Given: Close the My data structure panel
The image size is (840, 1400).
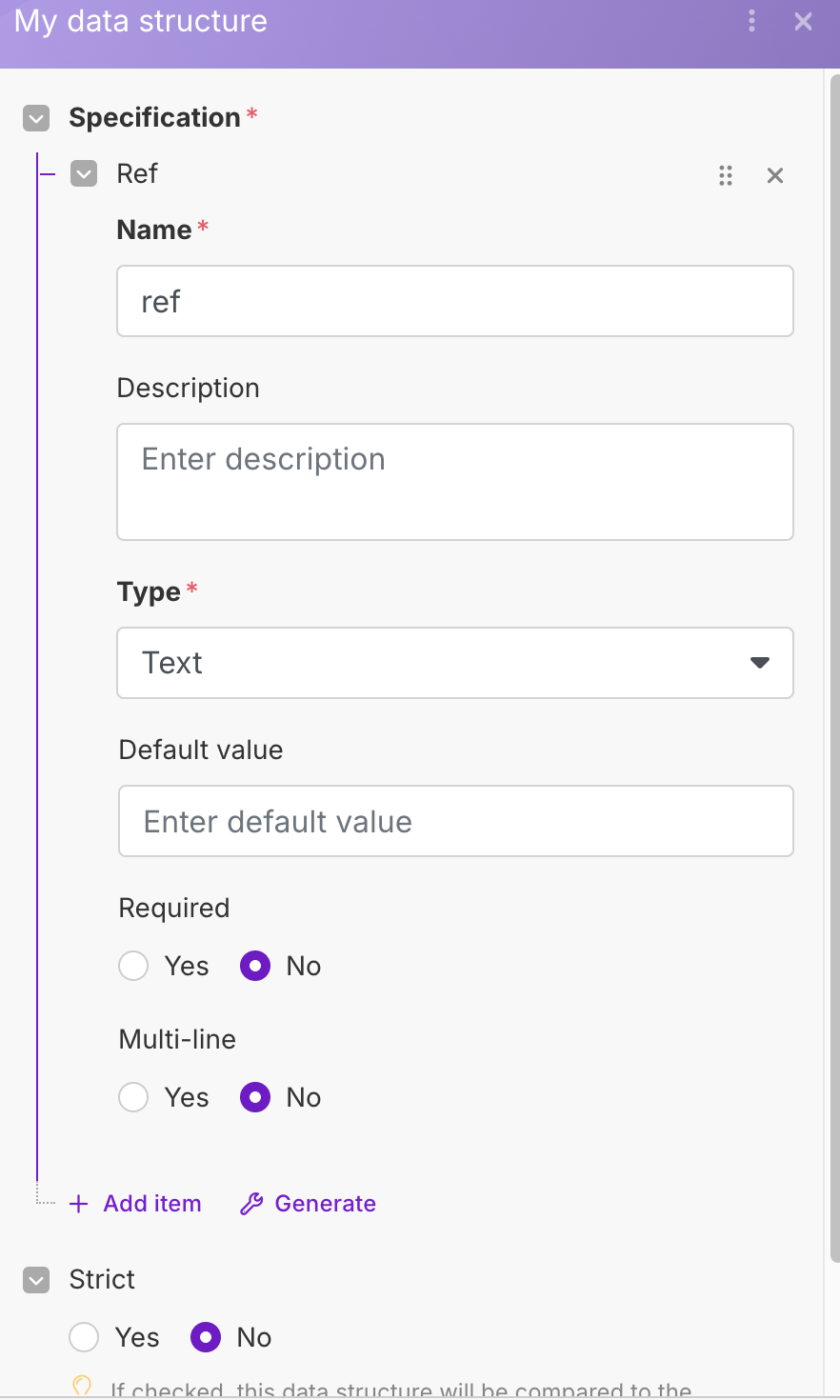Looking at the screenshot, I should (x=803, y=21).
